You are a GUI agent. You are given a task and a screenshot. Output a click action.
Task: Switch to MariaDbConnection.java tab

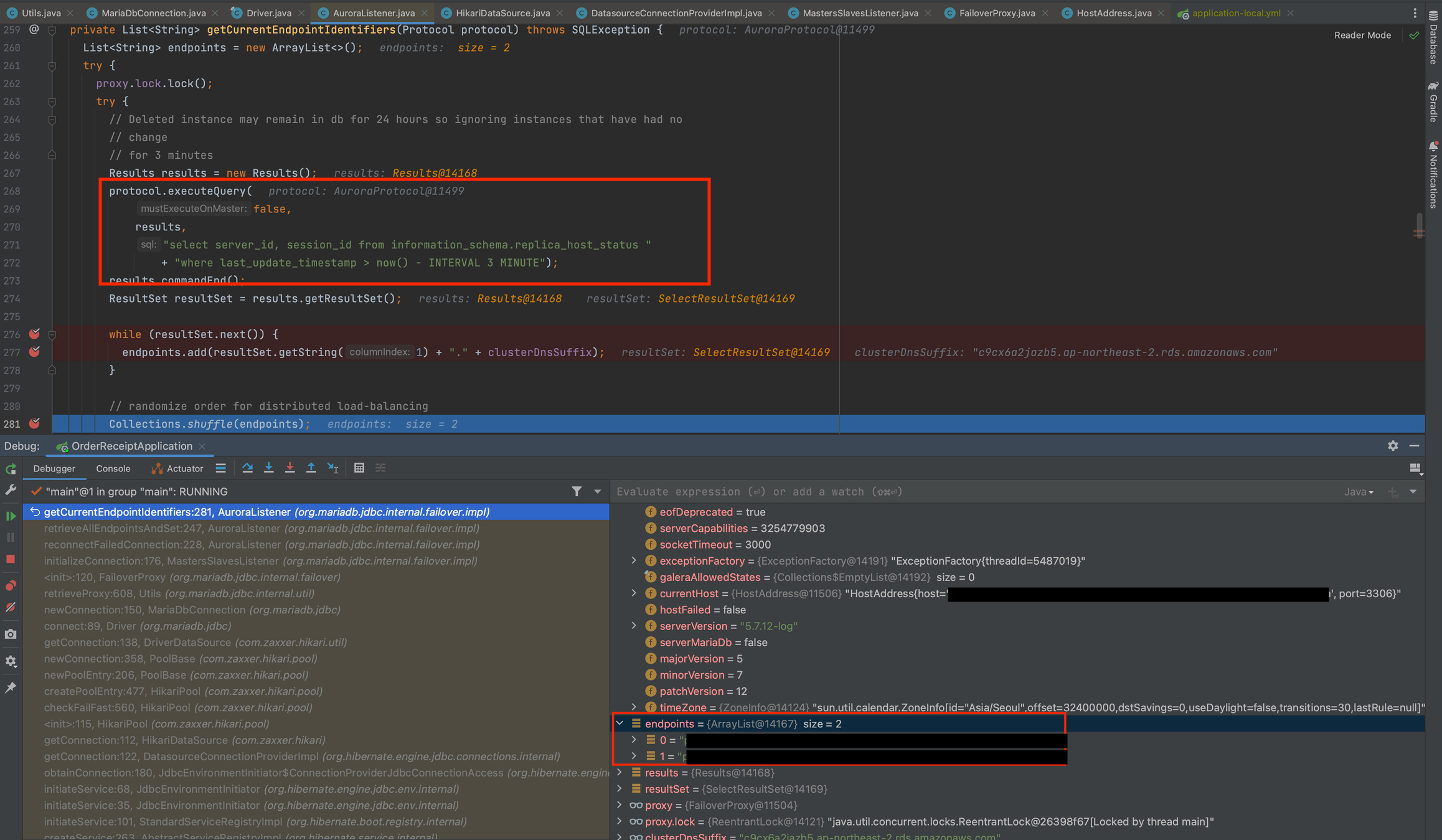tap(153, 13)
